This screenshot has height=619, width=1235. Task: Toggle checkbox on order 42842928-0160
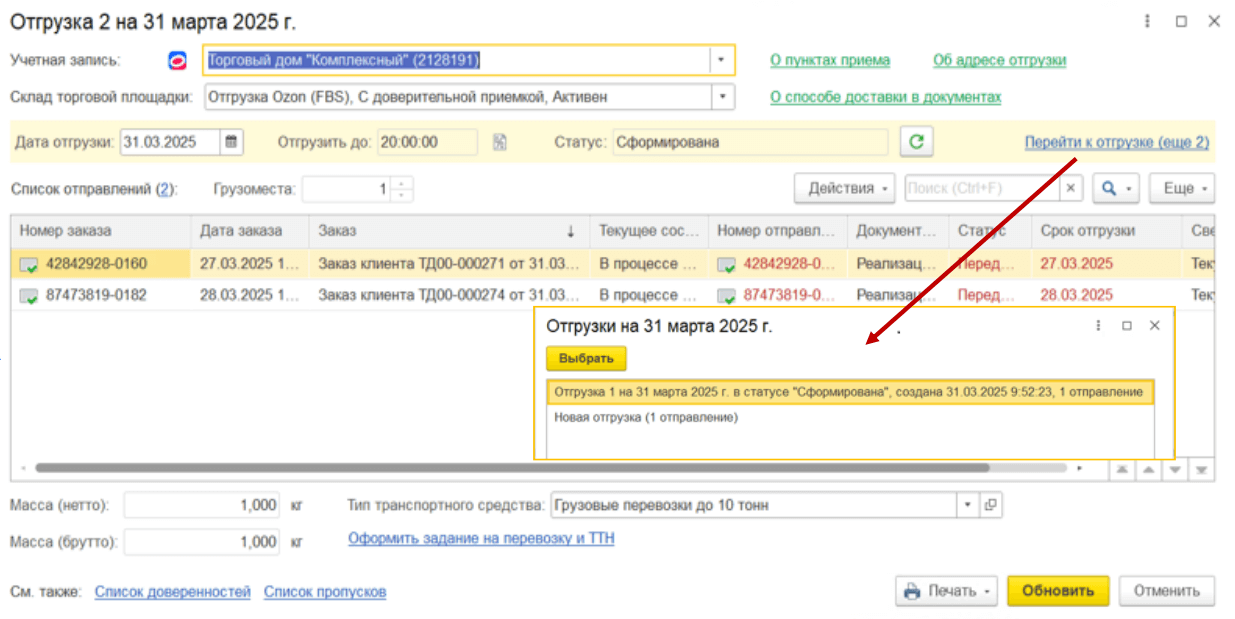click(27, 264)
